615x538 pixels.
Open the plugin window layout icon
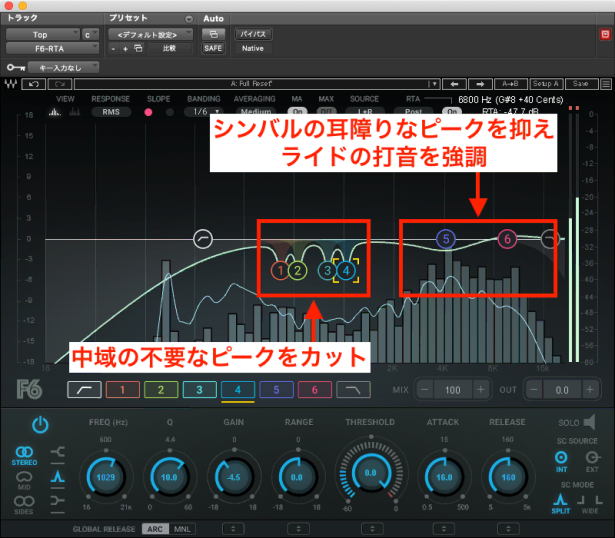pos(213,34)
